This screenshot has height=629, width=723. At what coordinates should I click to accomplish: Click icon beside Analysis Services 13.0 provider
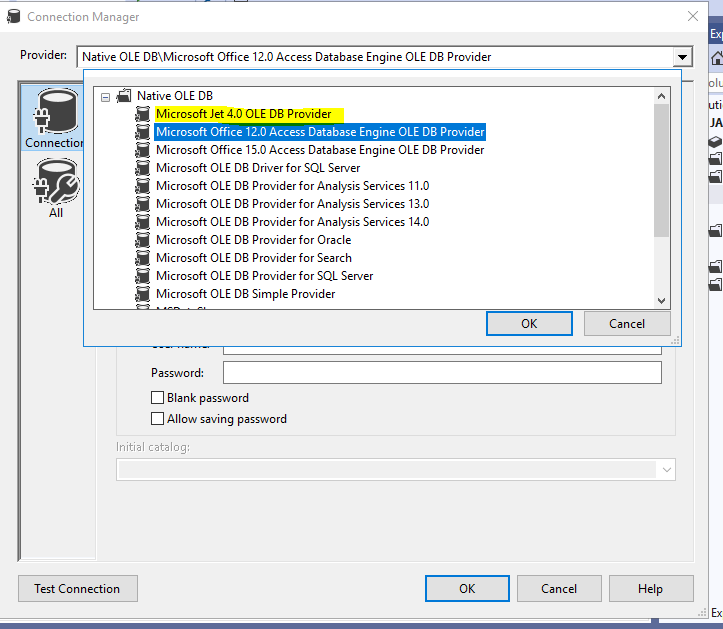(x=142, y=204)
